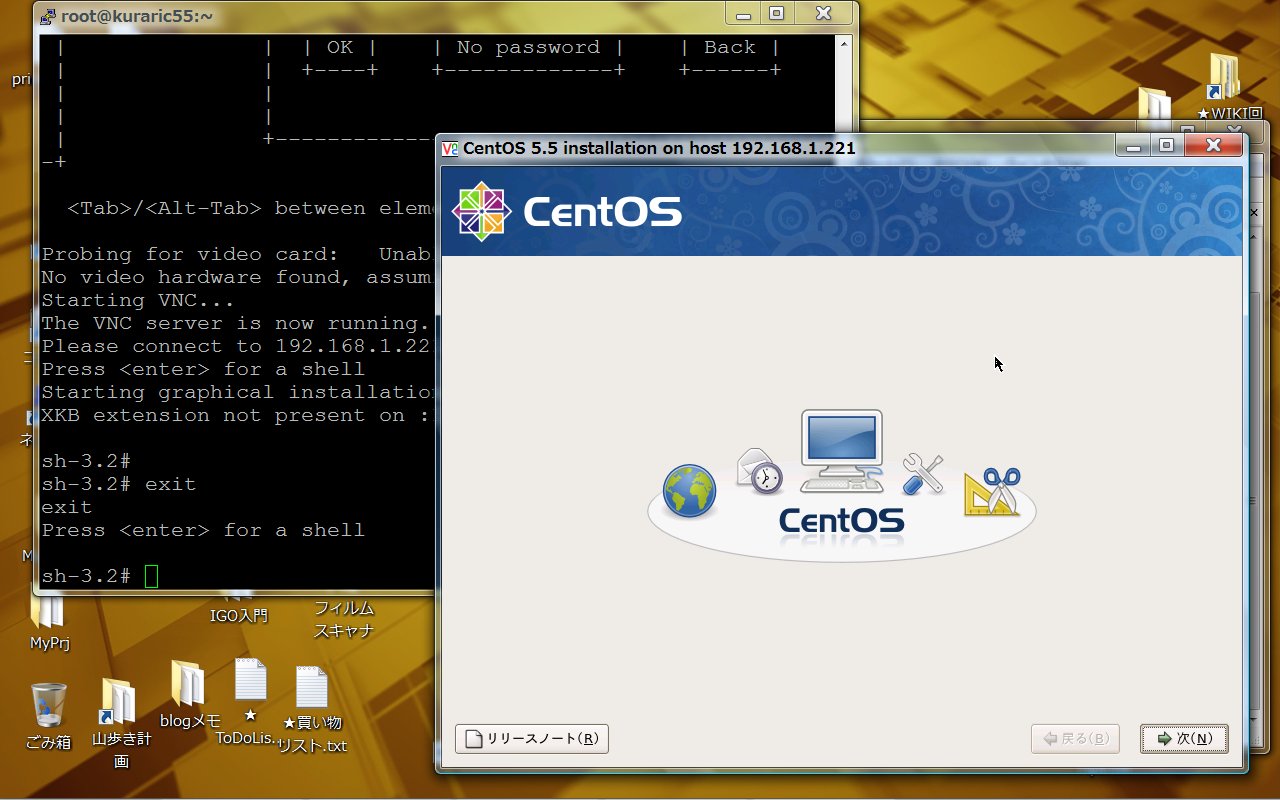Click the CentOS installation window title text
This screenshot has height=800, width=1280.
coord(659,148)
